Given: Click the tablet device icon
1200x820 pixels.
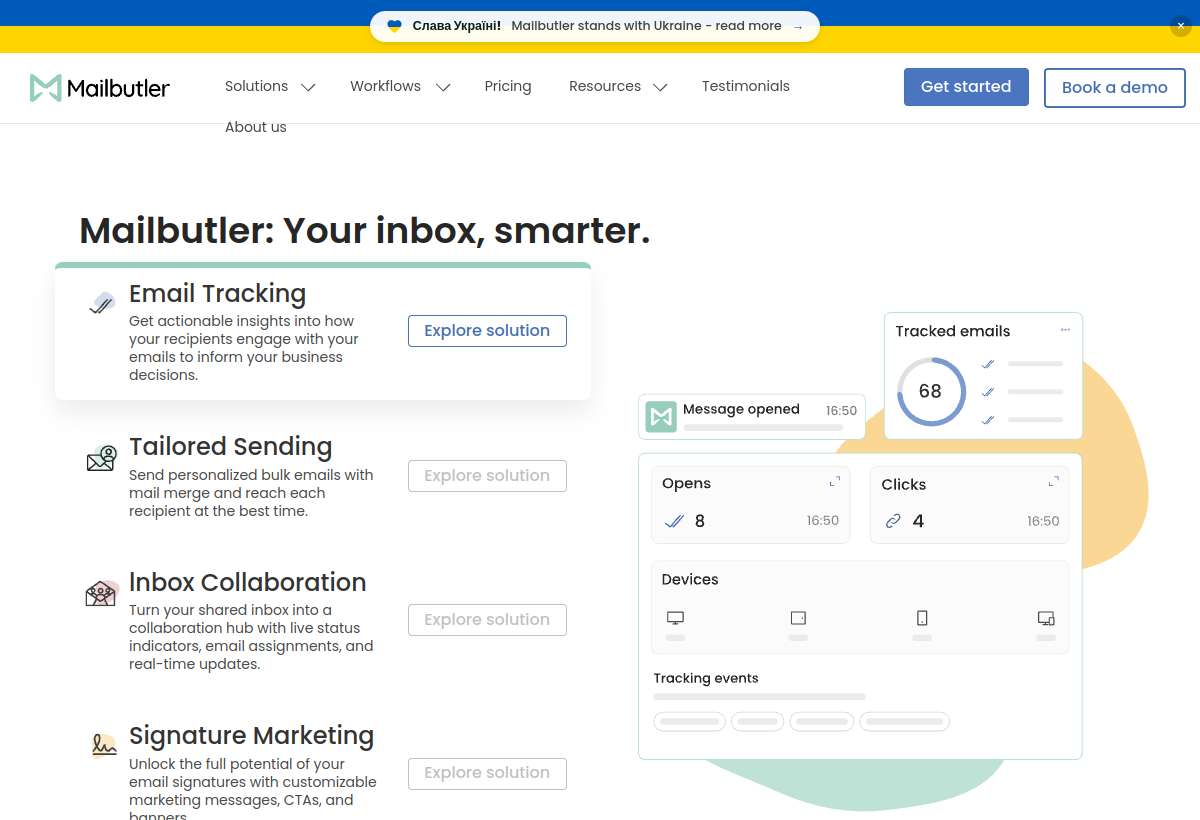Looking at the screenshot, I should 798,618.
